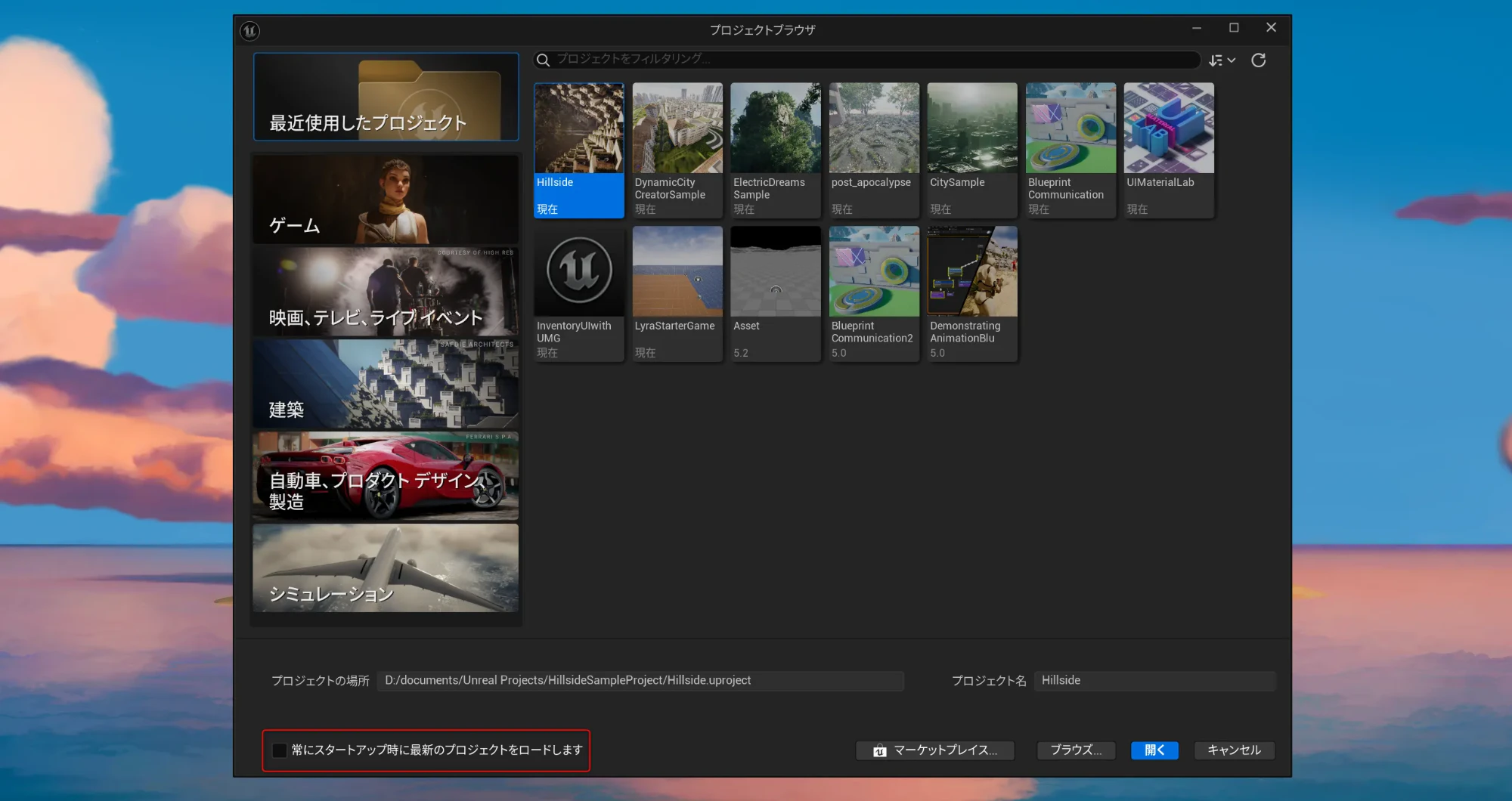Focus the project filter search field
This screenshot has height=801, width=1512.
867,60
